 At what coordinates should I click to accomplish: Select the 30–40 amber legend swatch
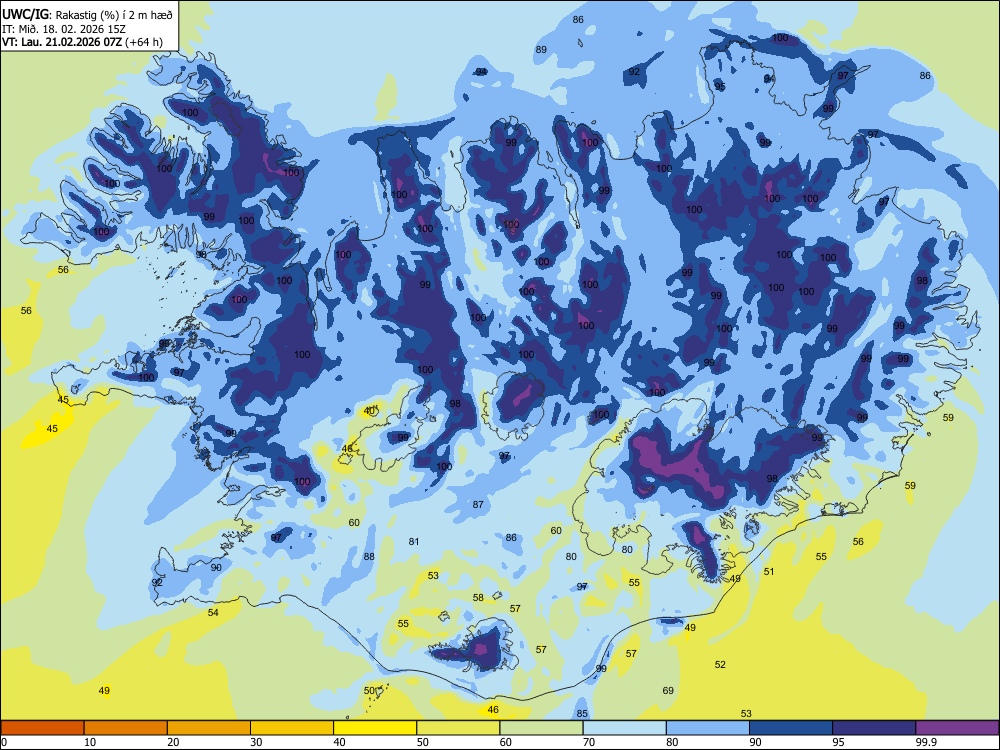pyautogui.click(x=292, y=728)
